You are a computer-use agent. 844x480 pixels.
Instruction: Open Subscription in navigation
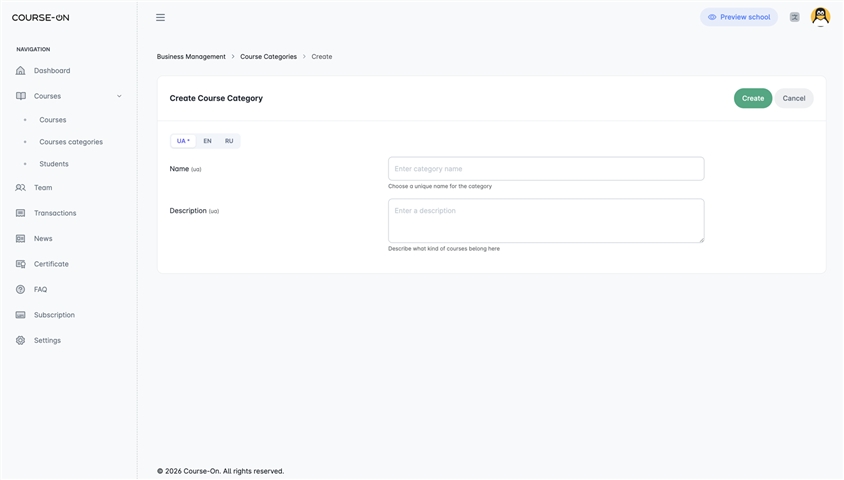54,315
